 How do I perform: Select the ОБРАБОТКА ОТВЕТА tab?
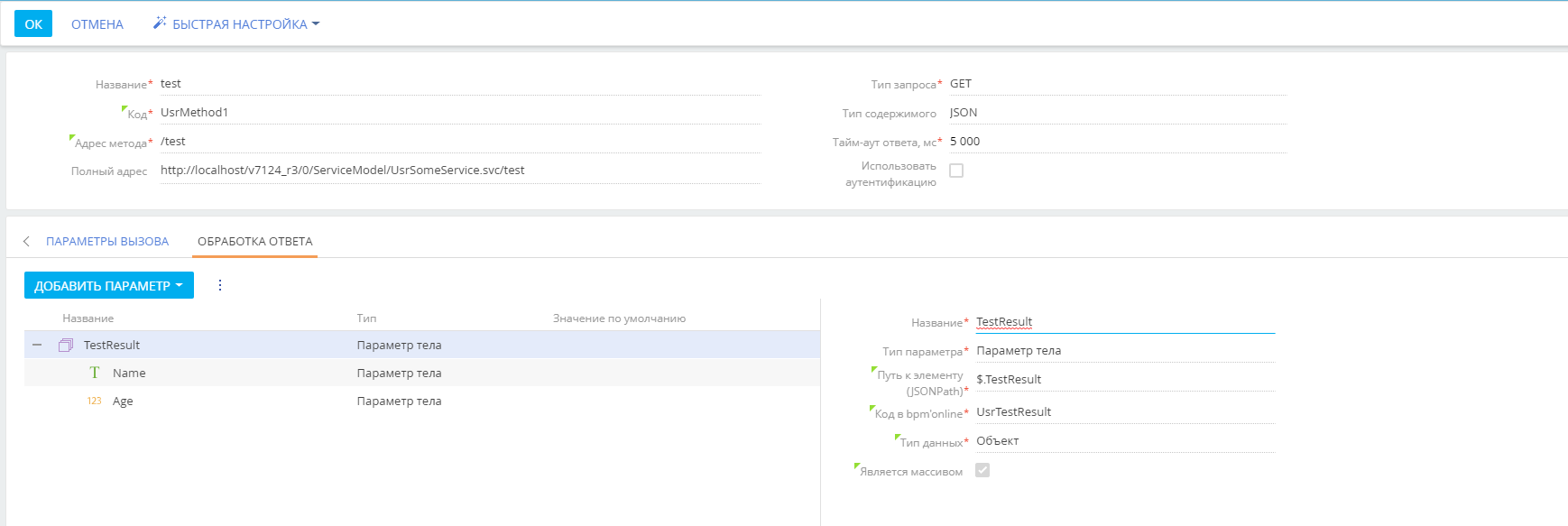tap(255, 241)
